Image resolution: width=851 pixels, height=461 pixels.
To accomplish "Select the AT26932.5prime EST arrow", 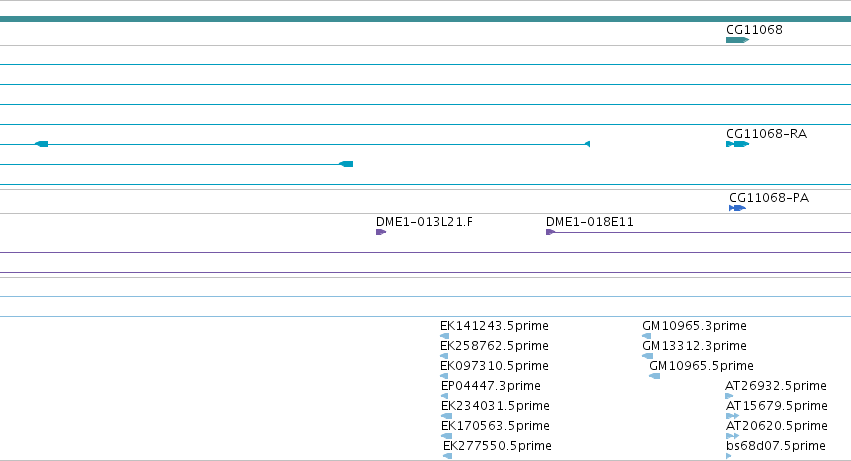I will pos(729,396).
